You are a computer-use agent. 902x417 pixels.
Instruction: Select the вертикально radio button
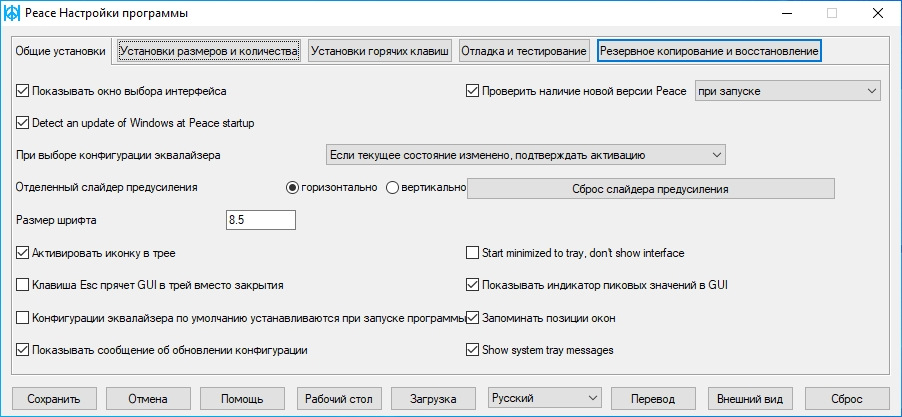(x=392, y=188)
